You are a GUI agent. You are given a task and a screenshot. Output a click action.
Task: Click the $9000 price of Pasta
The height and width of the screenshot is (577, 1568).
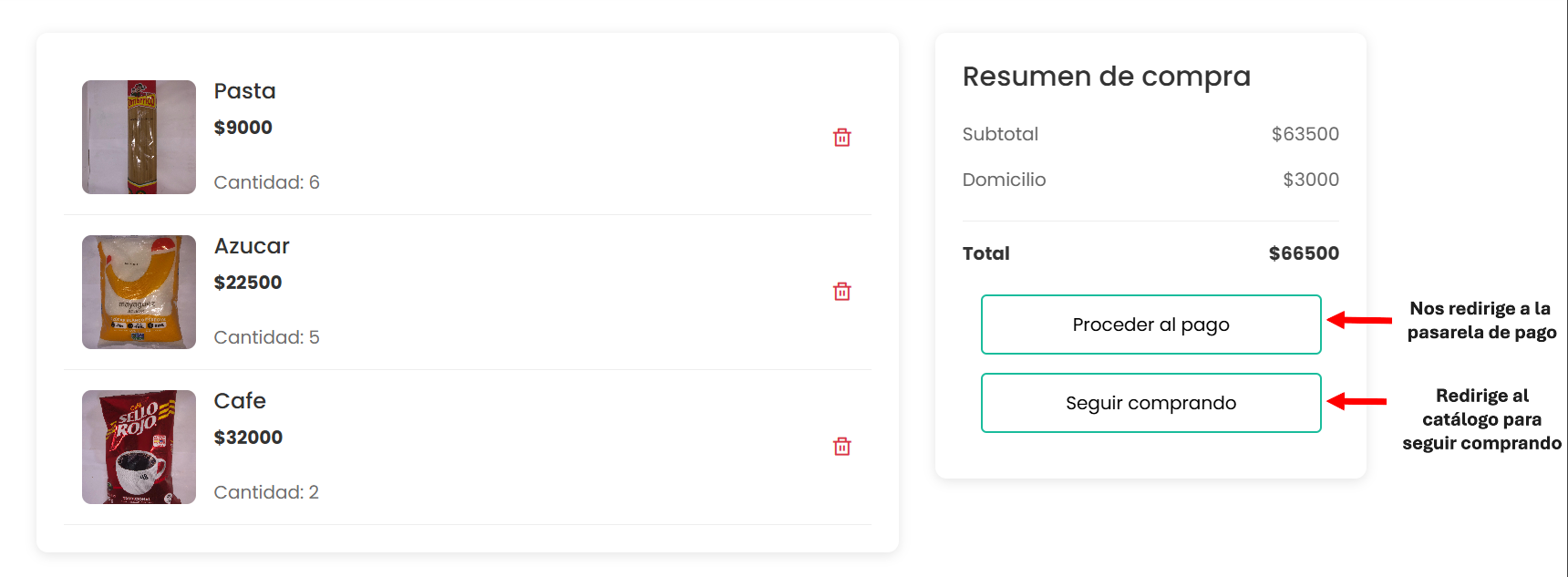242,128
